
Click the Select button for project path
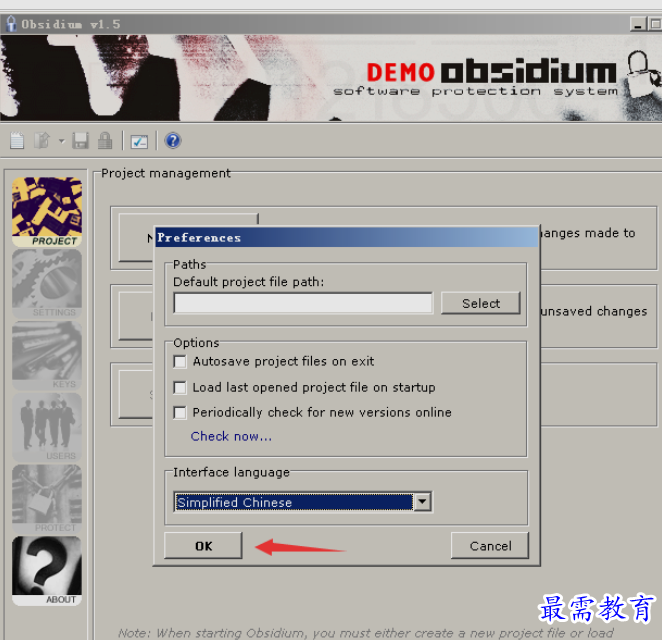(480, 303)
